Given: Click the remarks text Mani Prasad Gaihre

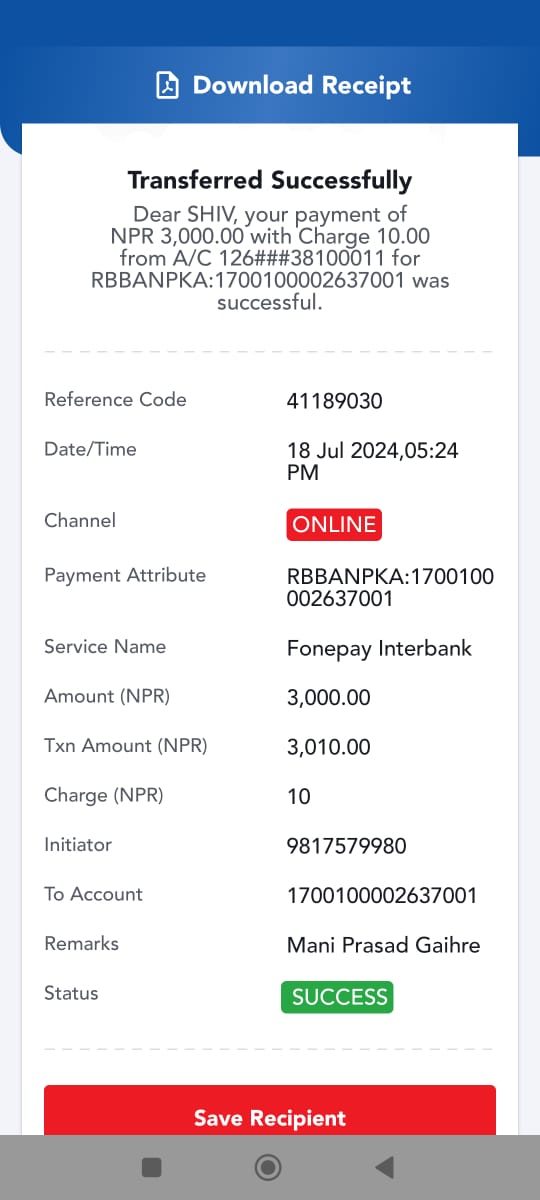Looking at the screenshot, I should (384, 946).
